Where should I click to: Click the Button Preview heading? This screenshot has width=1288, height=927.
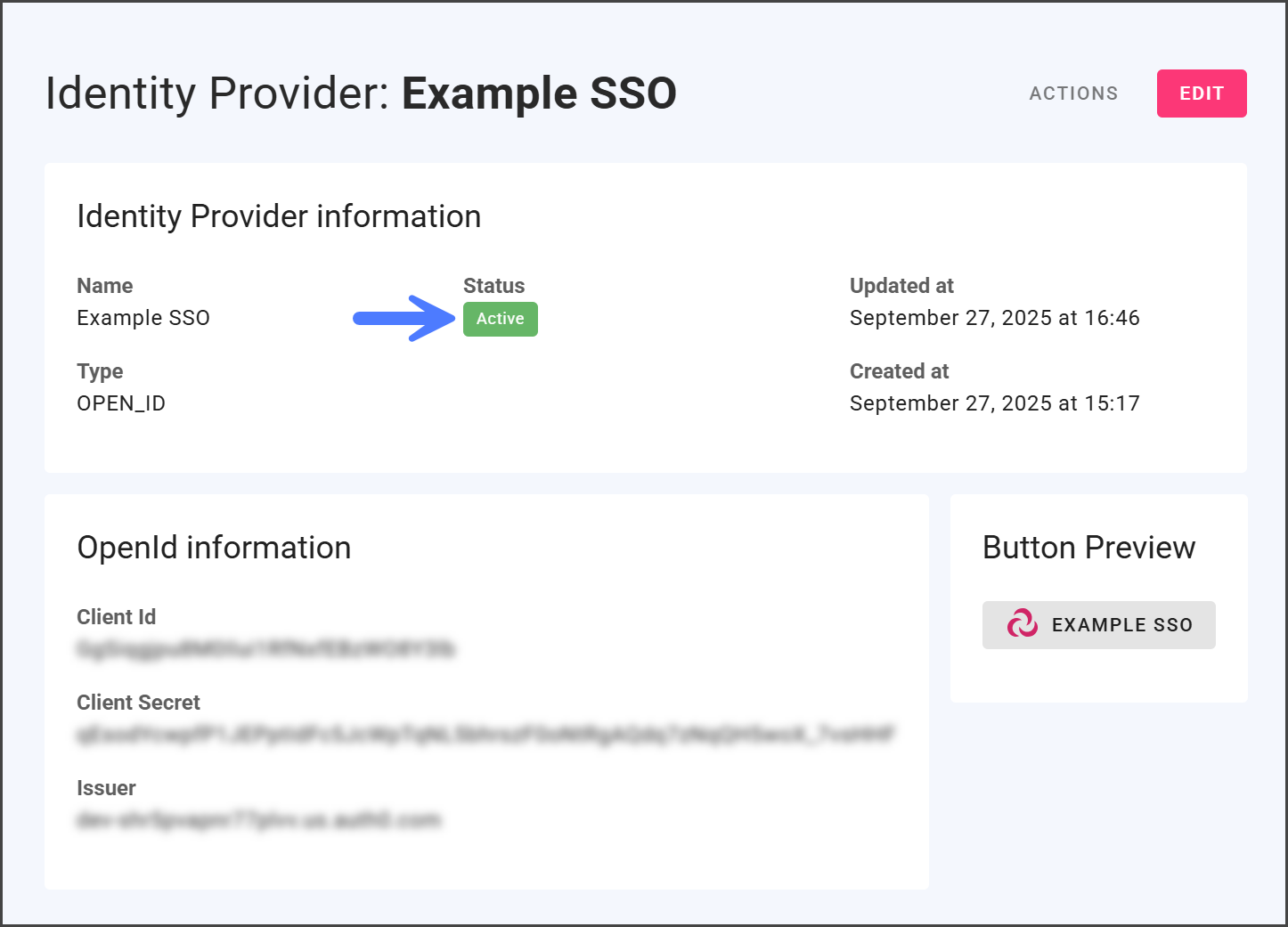(1088, 548)
